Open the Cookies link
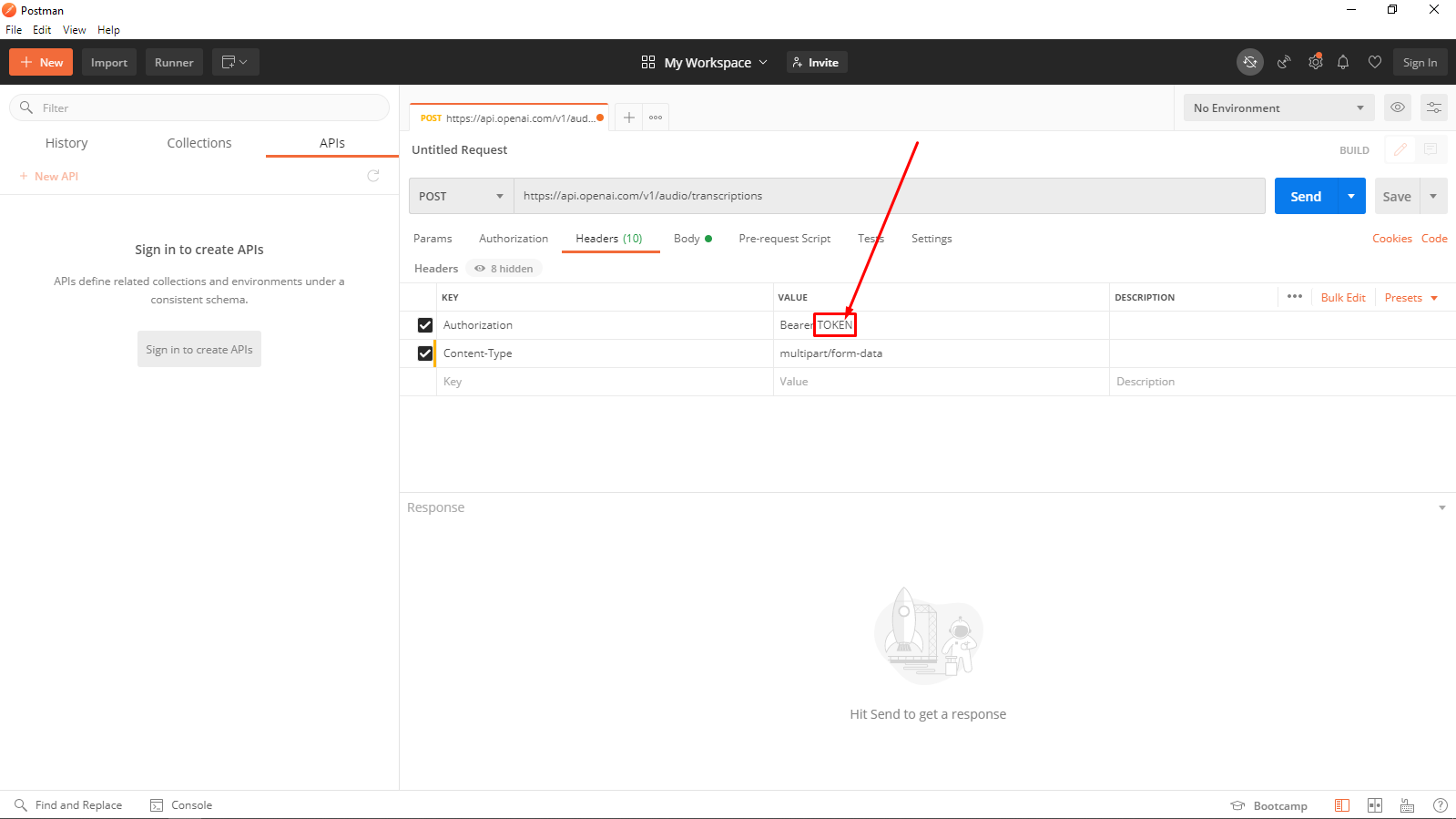This screenshot has height=819, width=1456. tap(1392, 239)
